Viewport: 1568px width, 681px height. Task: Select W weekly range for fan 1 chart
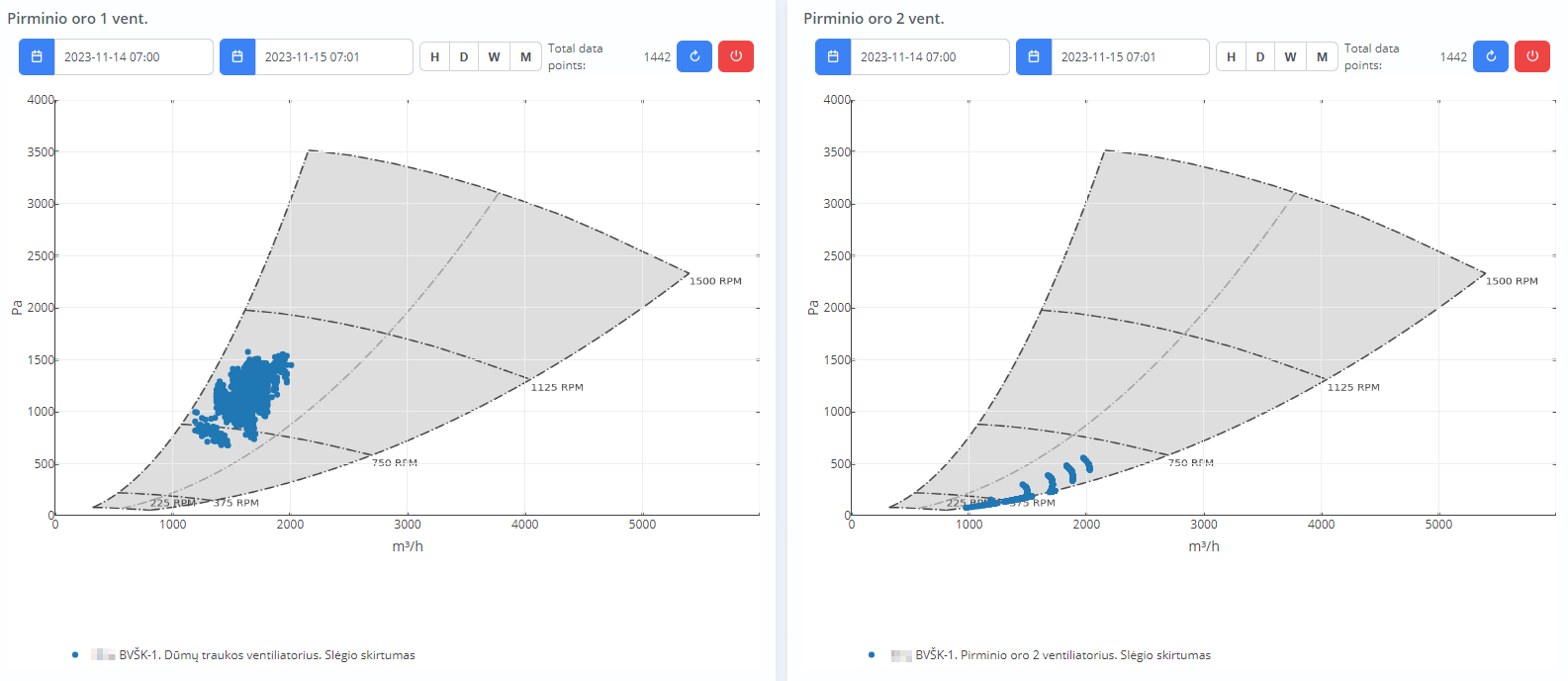[494, 57]
